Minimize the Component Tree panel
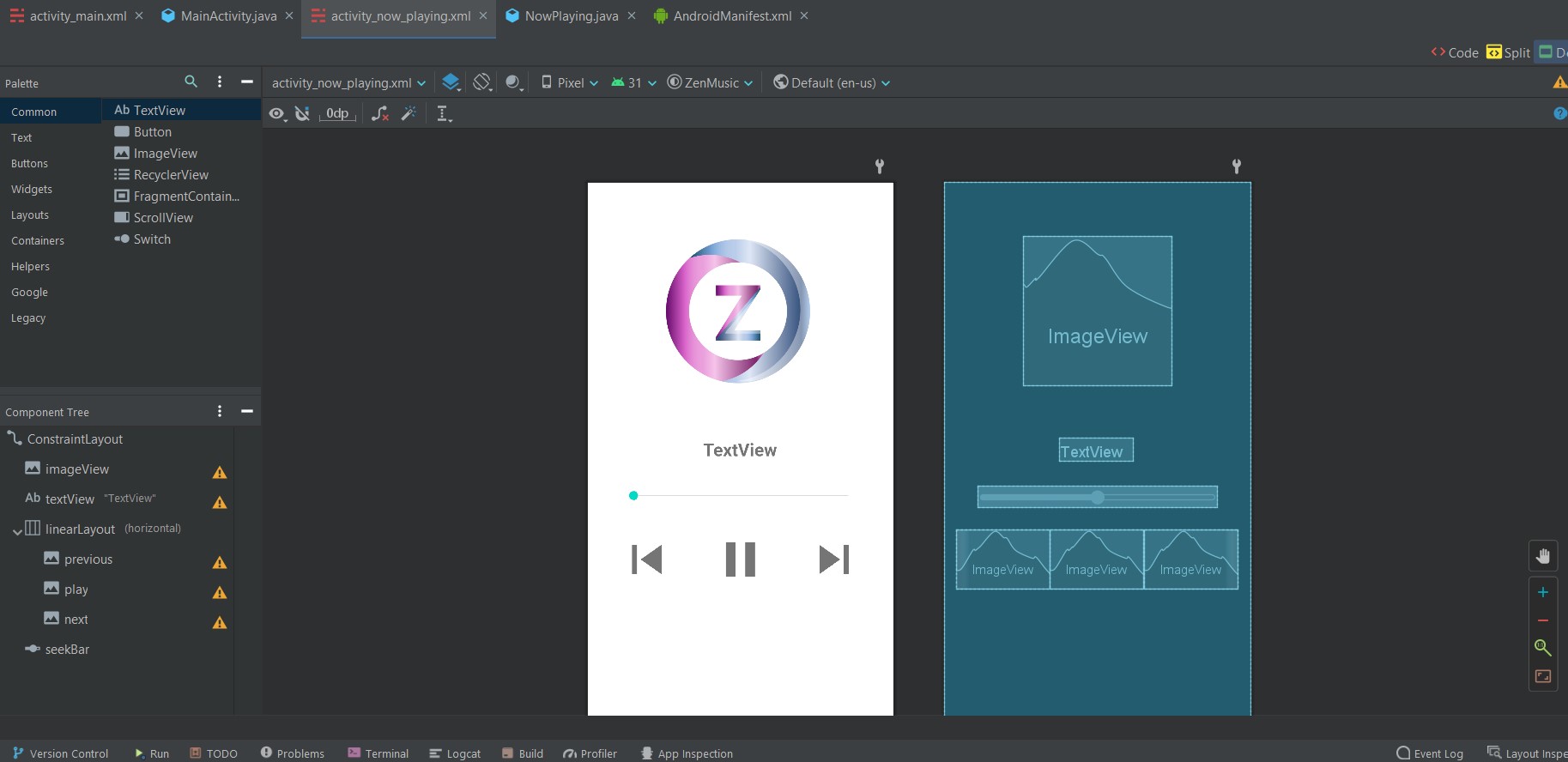The height and width of the screenshot is (762, 1568). [x=247, y=411]
